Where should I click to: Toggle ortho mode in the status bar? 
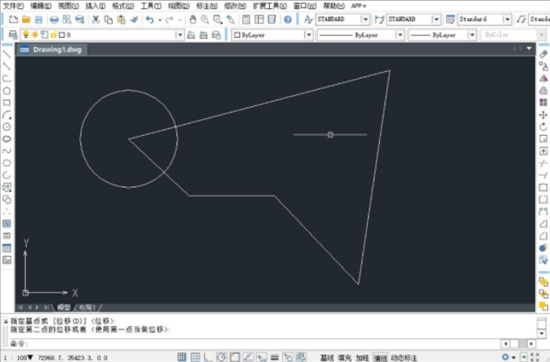point(208,357)
